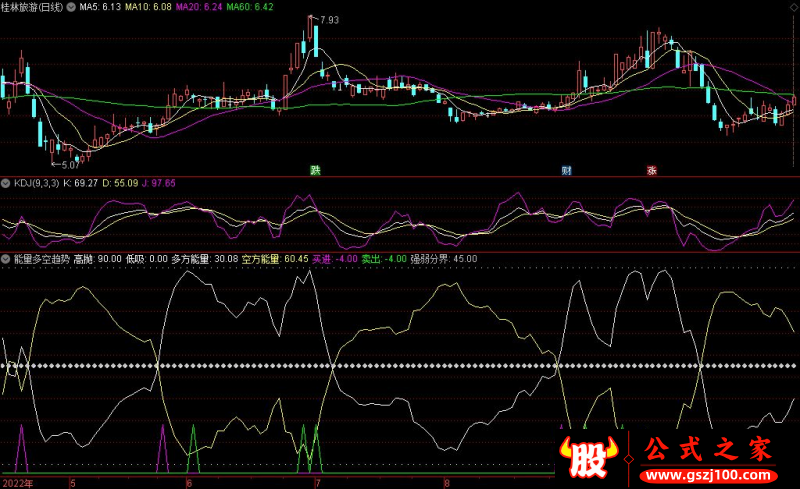Click the green 跌 event marker
Screen dimensions: 800x489
click(316, 170)
